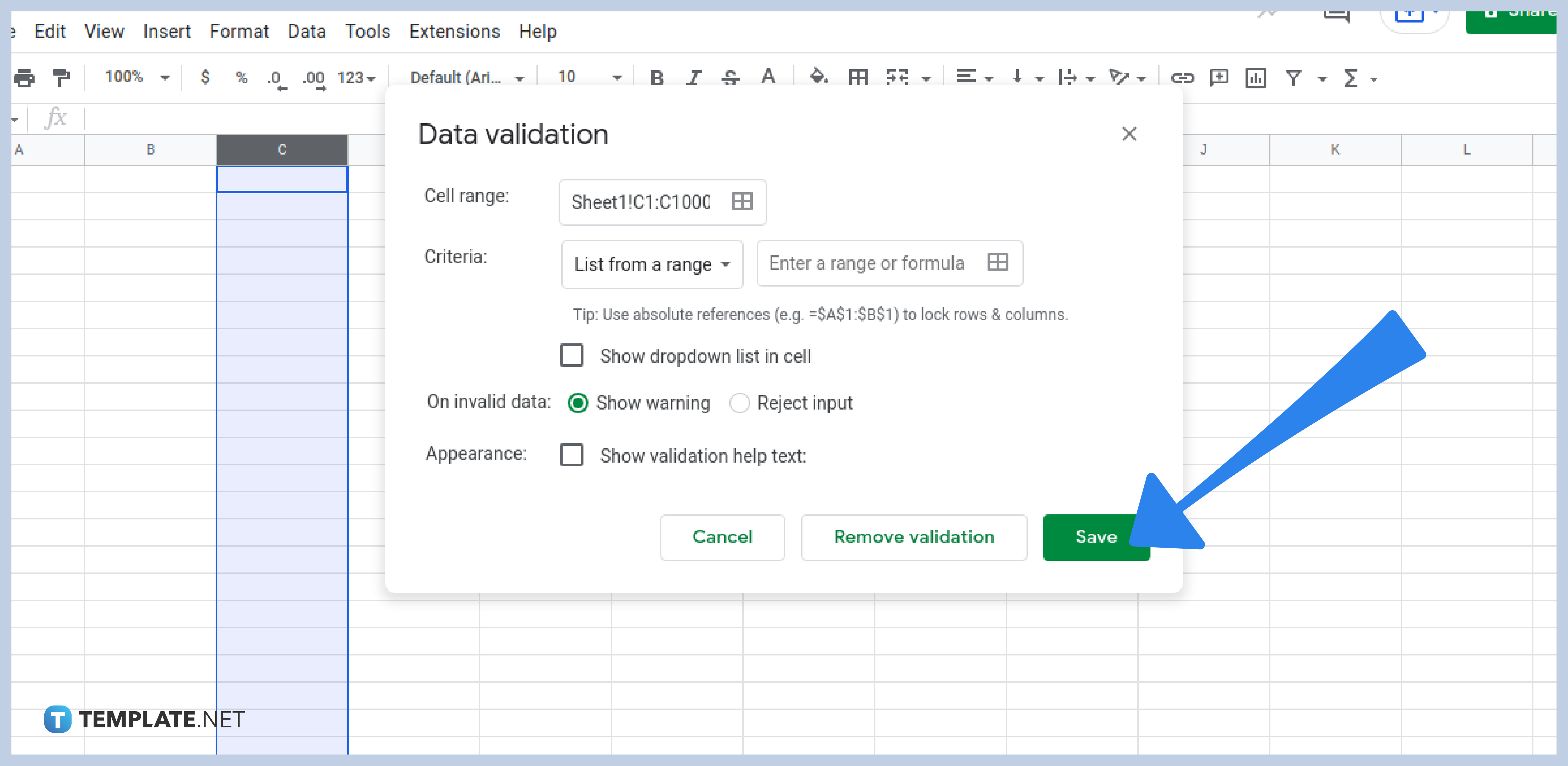Open the Format menu

239,31
